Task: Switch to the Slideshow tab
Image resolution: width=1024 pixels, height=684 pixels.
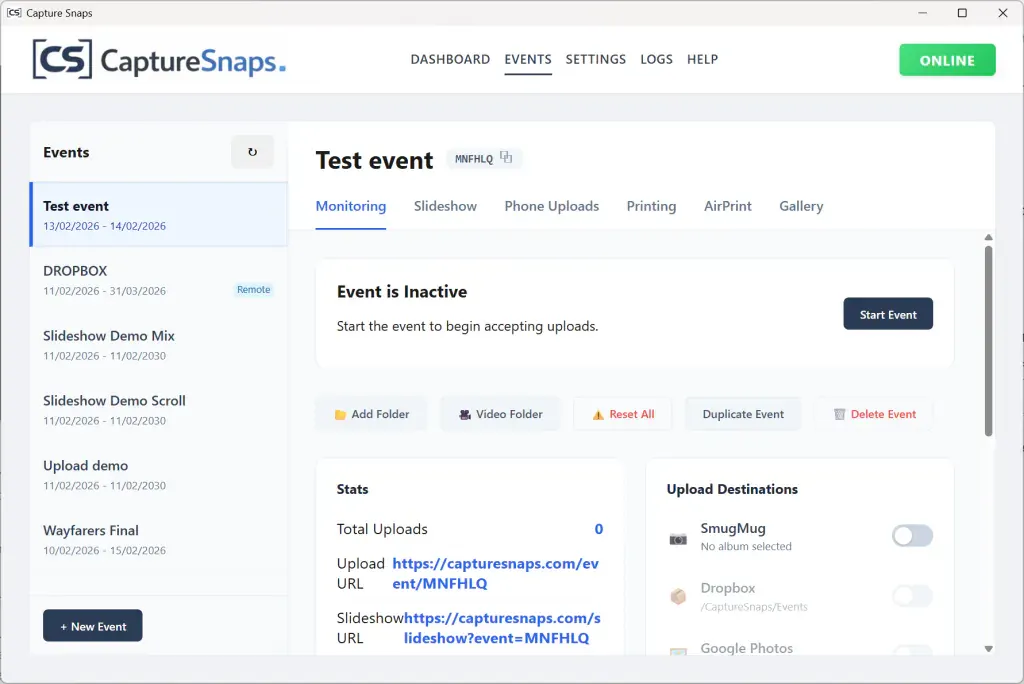Action: [445, 206]
